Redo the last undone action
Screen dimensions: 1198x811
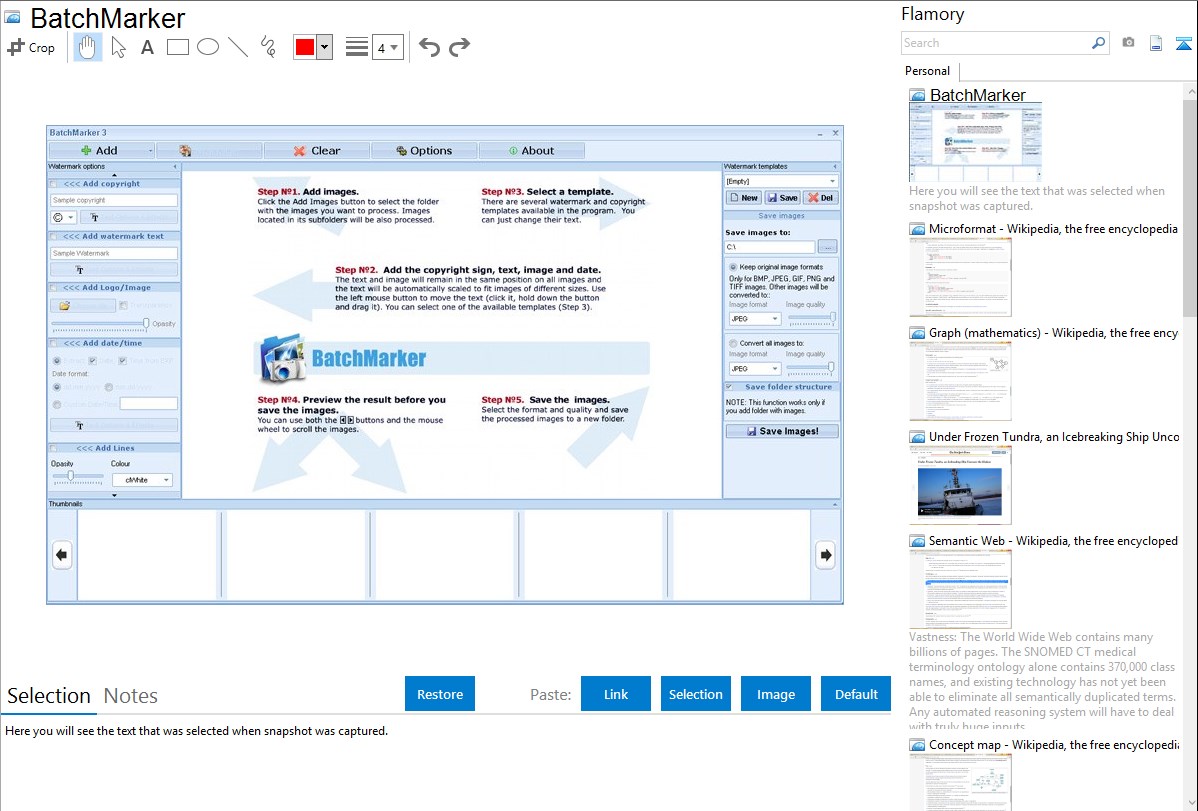(459, 47)
